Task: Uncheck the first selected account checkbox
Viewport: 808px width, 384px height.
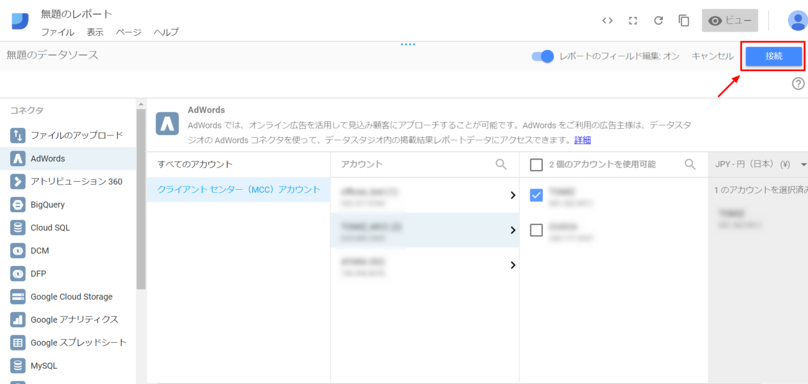Action: point(536,195)
